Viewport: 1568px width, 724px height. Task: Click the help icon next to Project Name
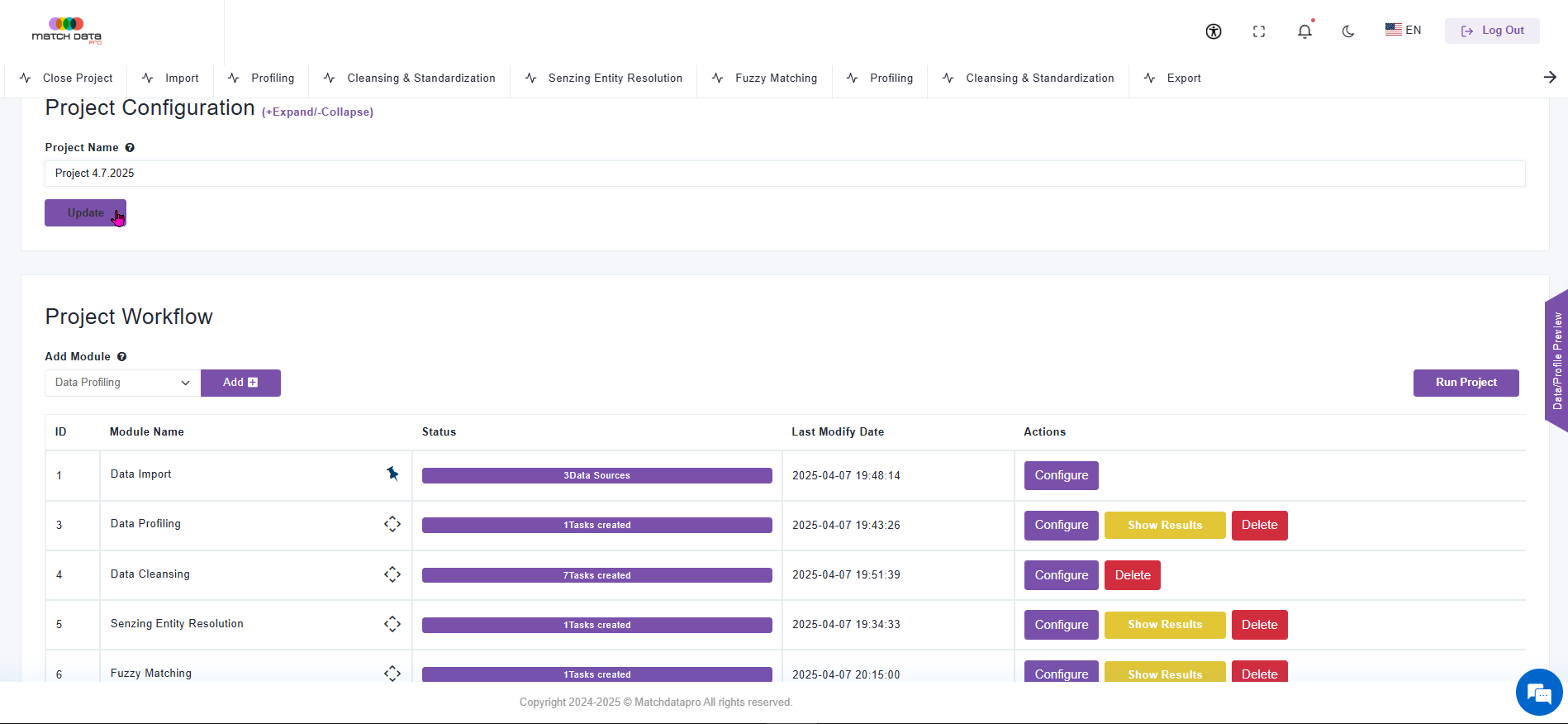[x=130, y=148]
